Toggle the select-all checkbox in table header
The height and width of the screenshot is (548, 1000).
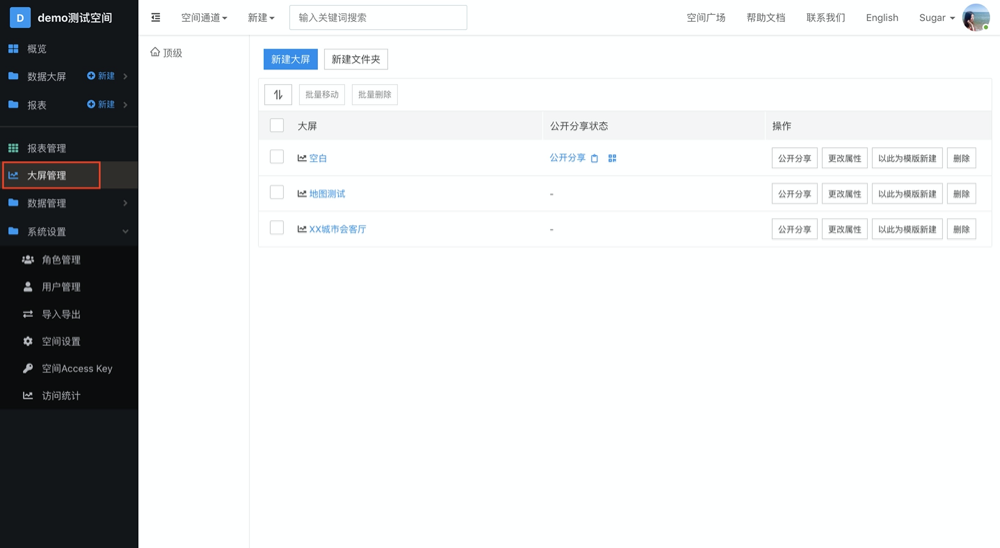(277, 126)
